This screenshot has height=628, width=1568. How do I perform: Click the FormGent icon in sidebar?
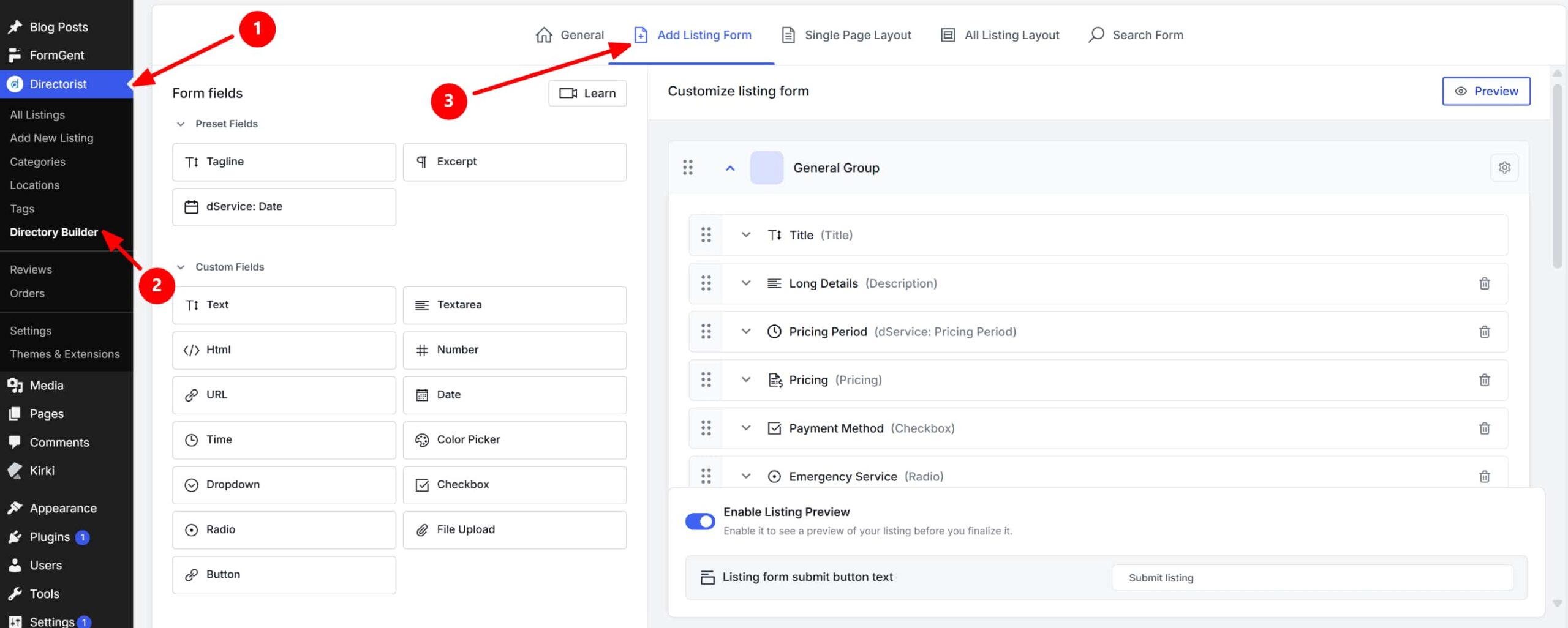point(15,55)
